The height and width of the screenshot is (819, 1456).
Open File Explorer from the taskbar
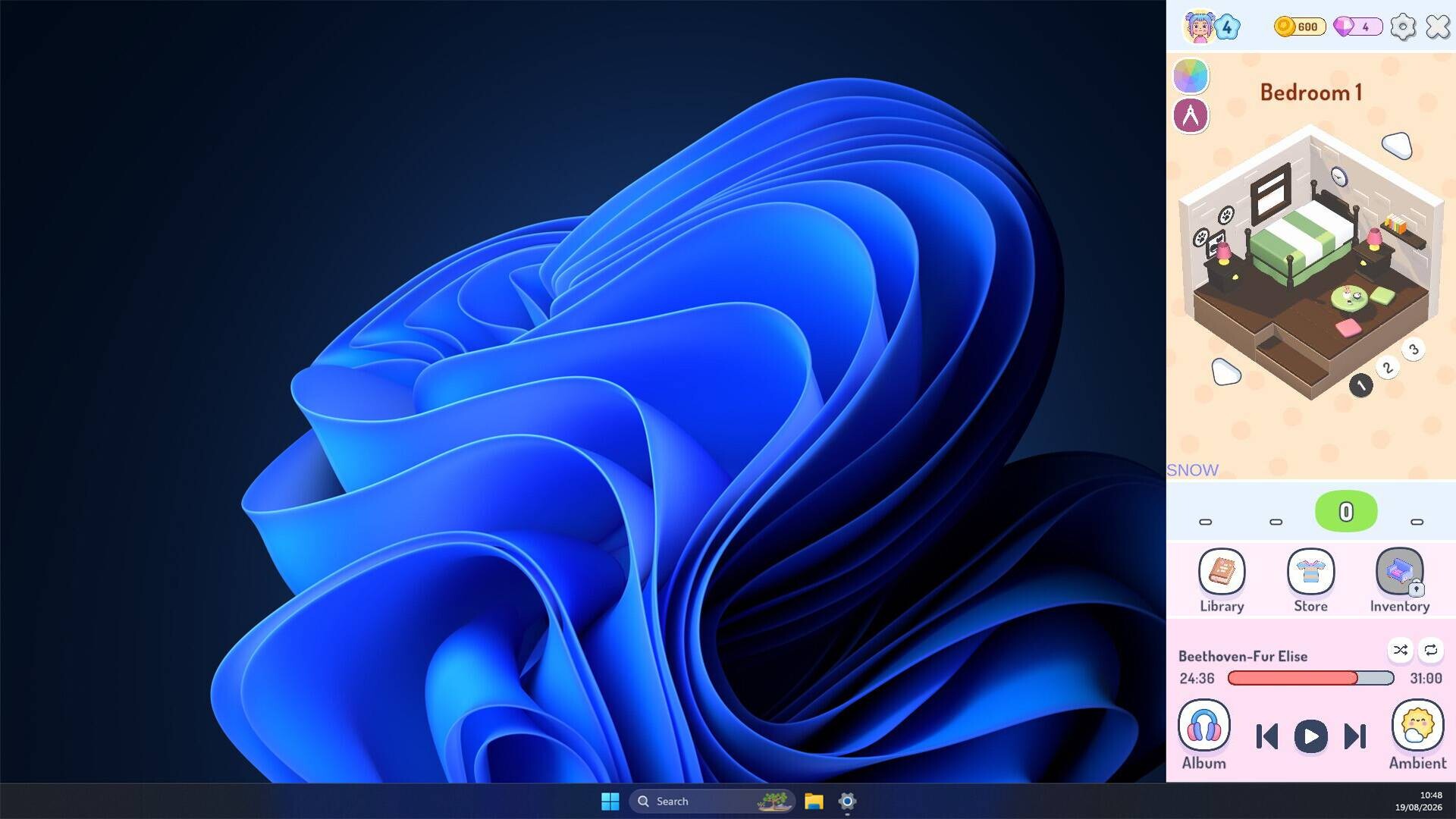[x=814, y=801]
